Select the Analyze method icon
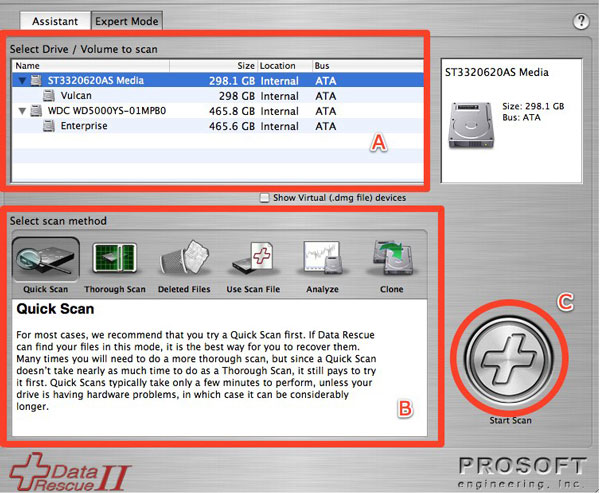The height and width of the screenshot is (493, 600). coord(322,258)
